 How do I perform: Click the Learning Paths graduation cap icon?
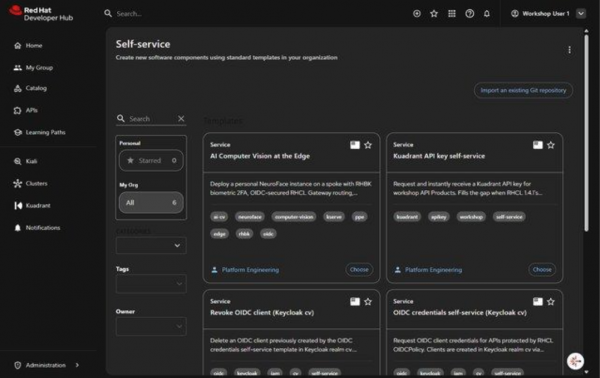[18, 132]
